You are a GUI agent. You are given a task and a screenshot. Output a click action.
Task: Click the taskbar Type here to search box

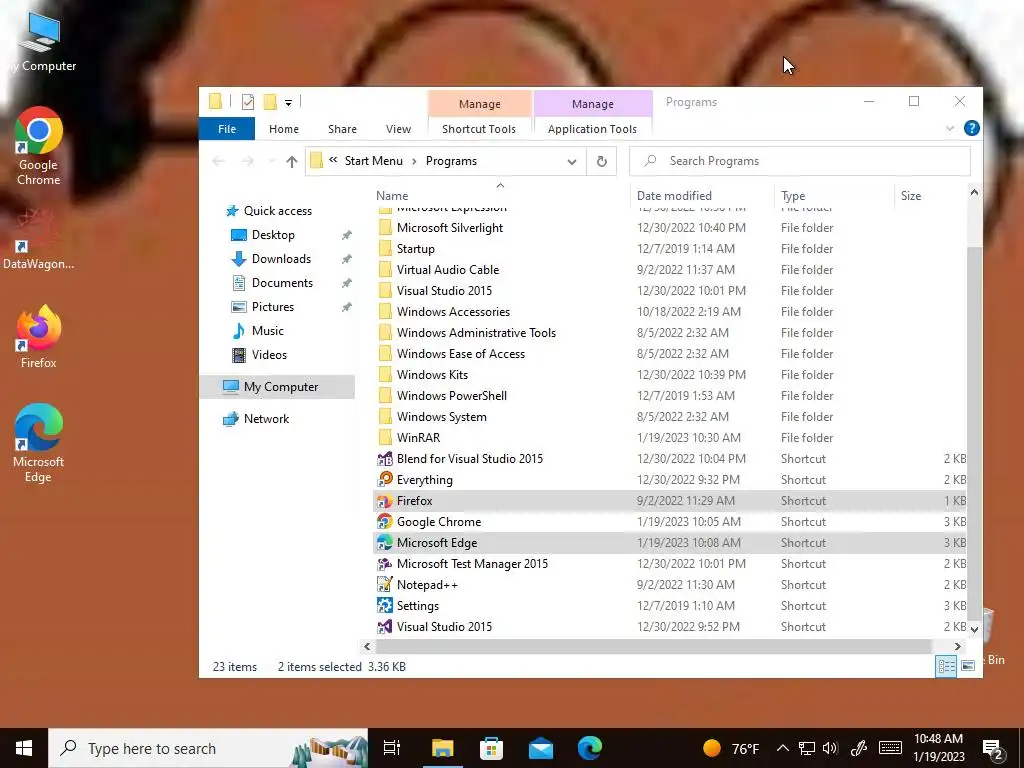(208, 748)
